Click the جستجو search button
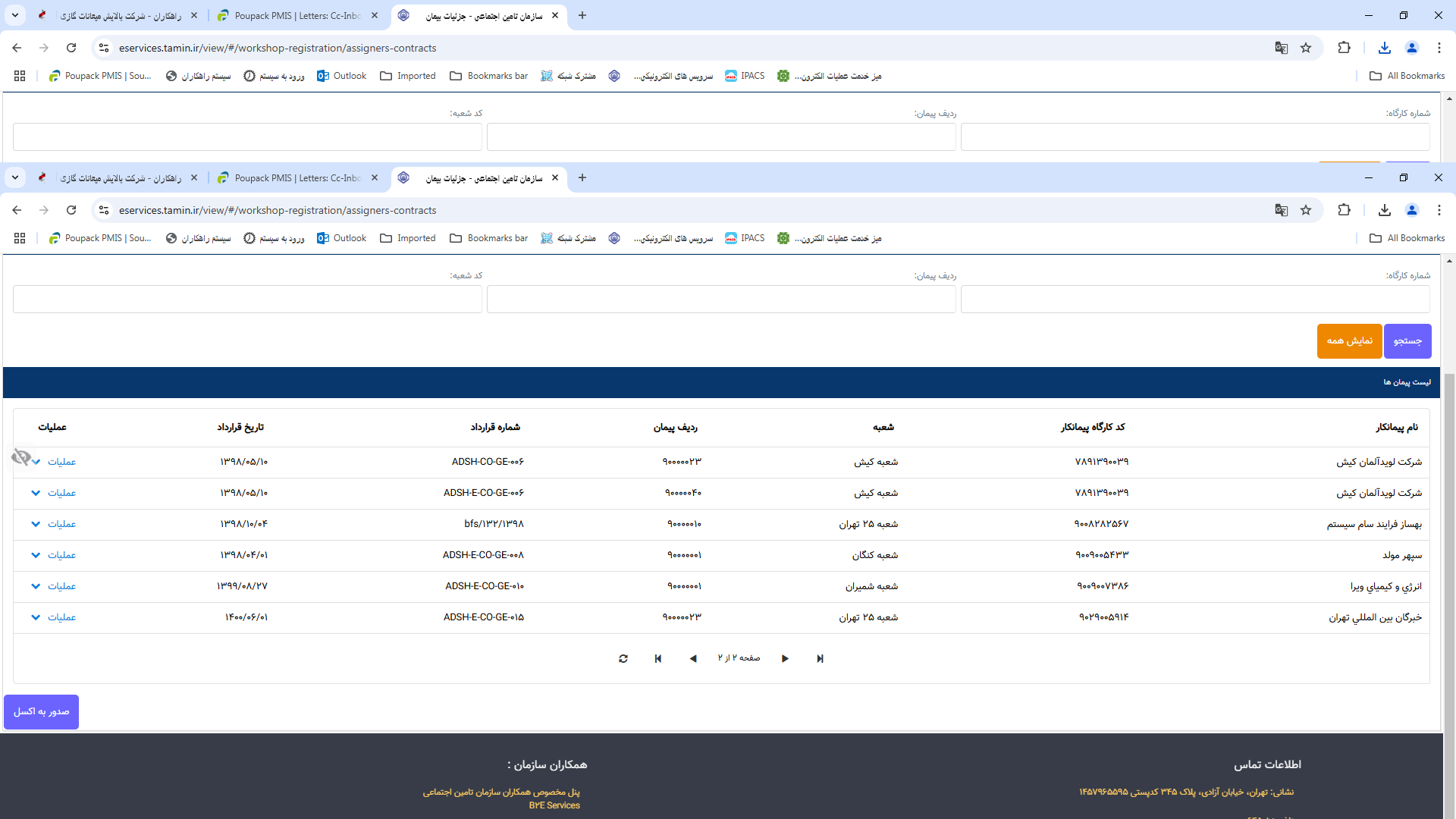Image resolution: width=1456 pixels, height=819 pixels. (1407, 341)
